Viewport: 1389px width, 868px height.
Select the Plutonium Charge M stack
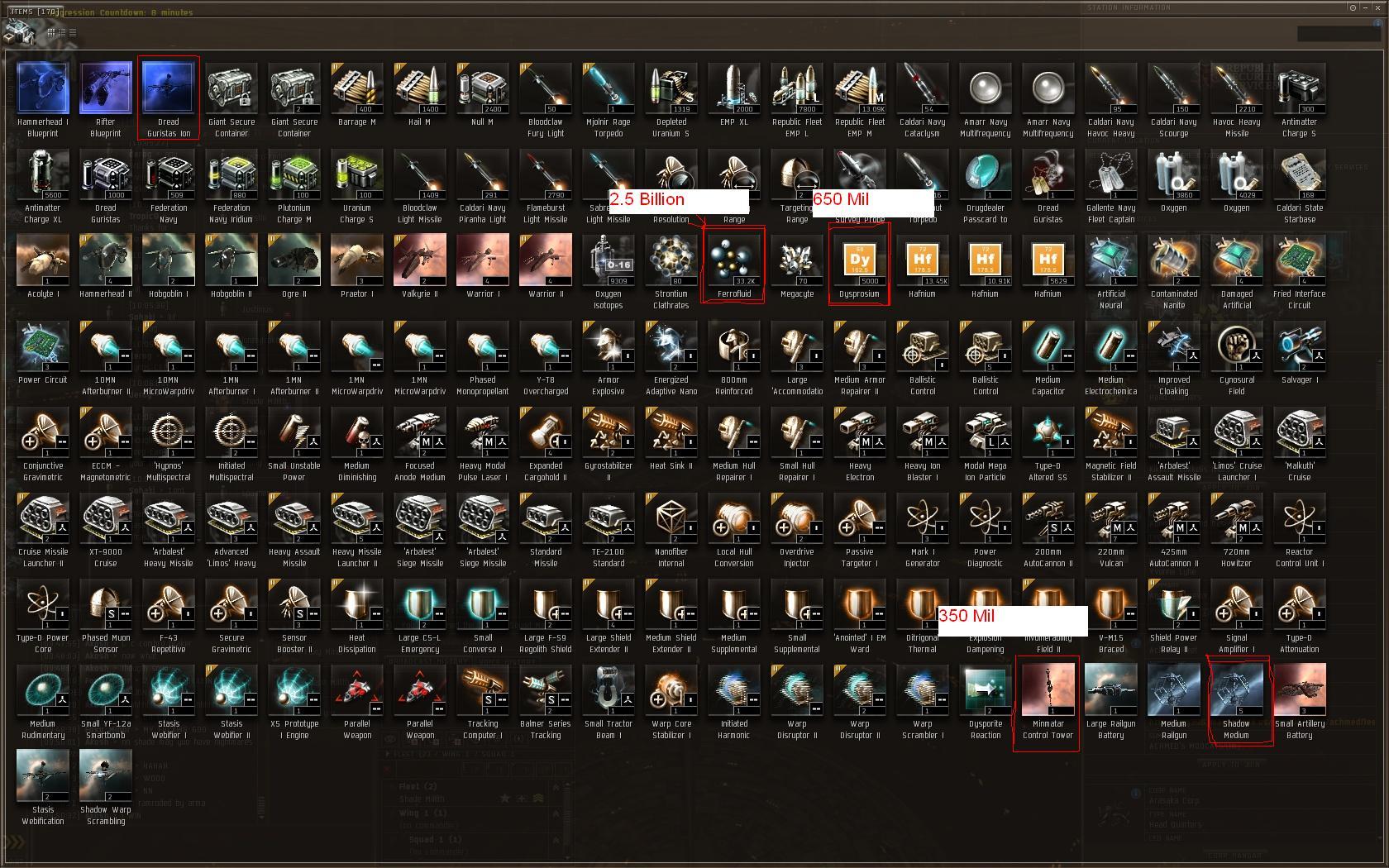click(294, 185)
